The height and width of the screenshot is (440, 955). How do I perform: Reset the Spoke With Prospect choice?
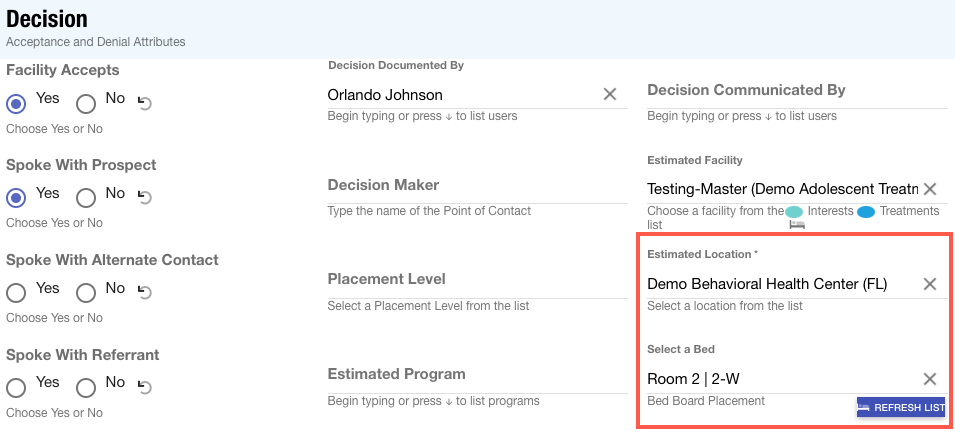144,197
